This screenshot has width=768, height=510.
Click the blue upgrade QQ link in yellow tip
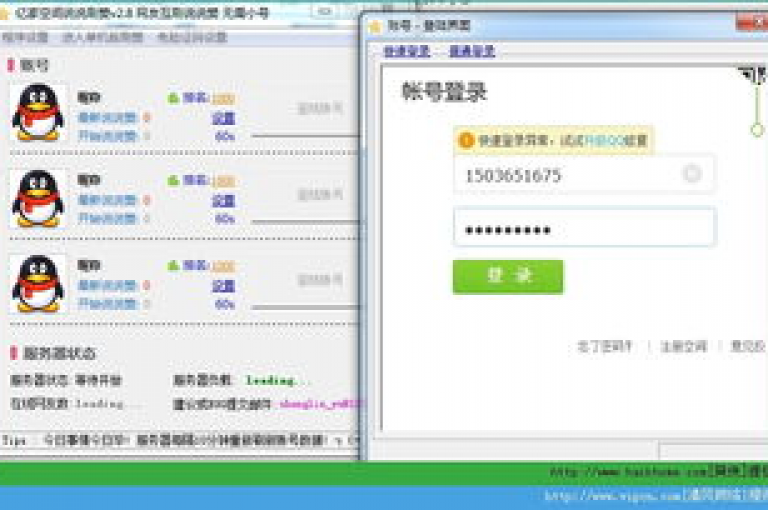[x=604, y=141]
